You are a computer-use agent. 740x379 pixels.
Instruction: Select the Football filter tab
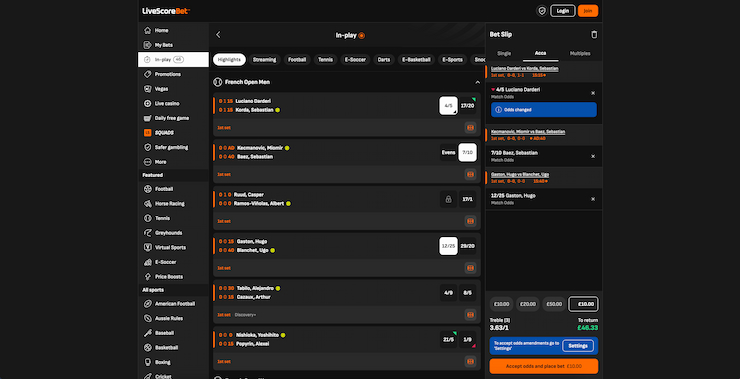(x=297, y=59)
